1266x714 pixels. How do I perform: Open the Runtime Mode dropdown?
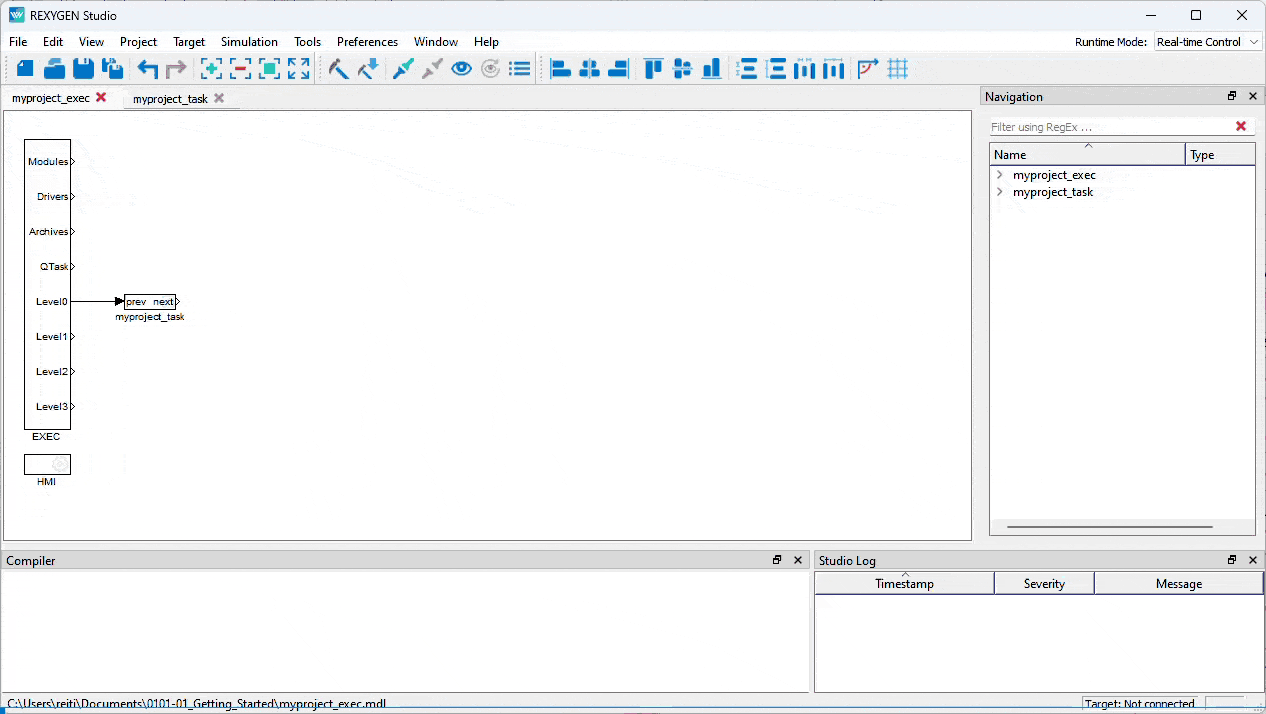pos(1208,42)
